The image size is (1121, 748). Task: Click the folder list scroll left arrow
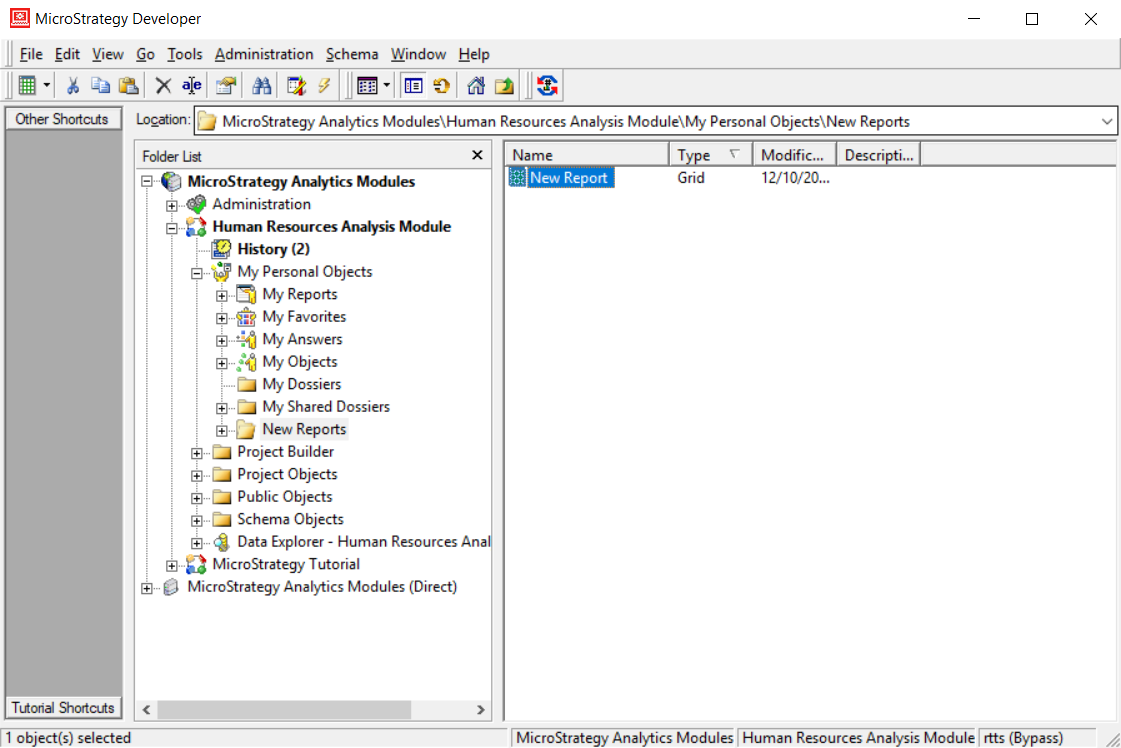click(147, 709)
